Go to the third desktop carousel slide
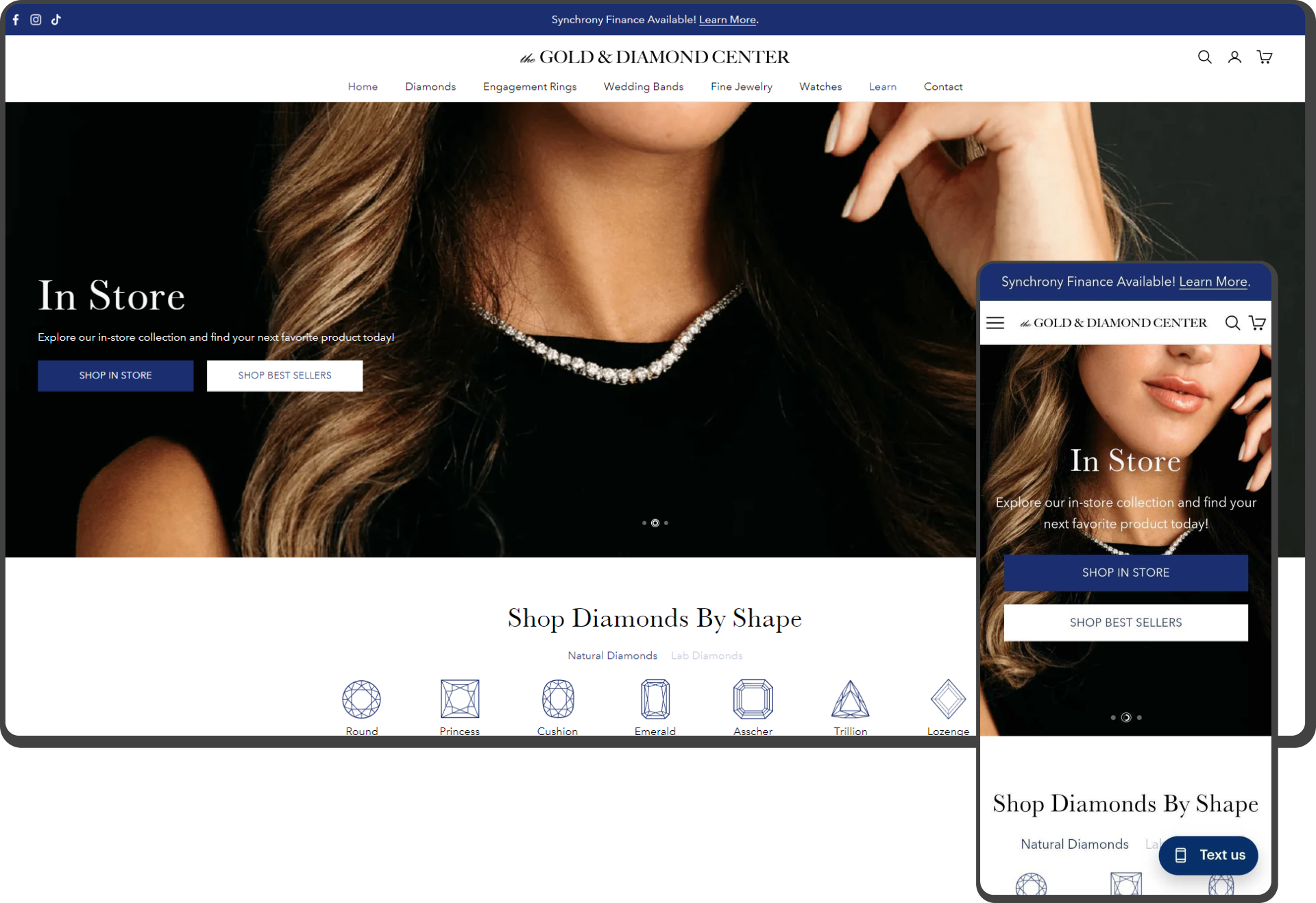Viewport: 1316px width, 903px height. click(666, 523)
